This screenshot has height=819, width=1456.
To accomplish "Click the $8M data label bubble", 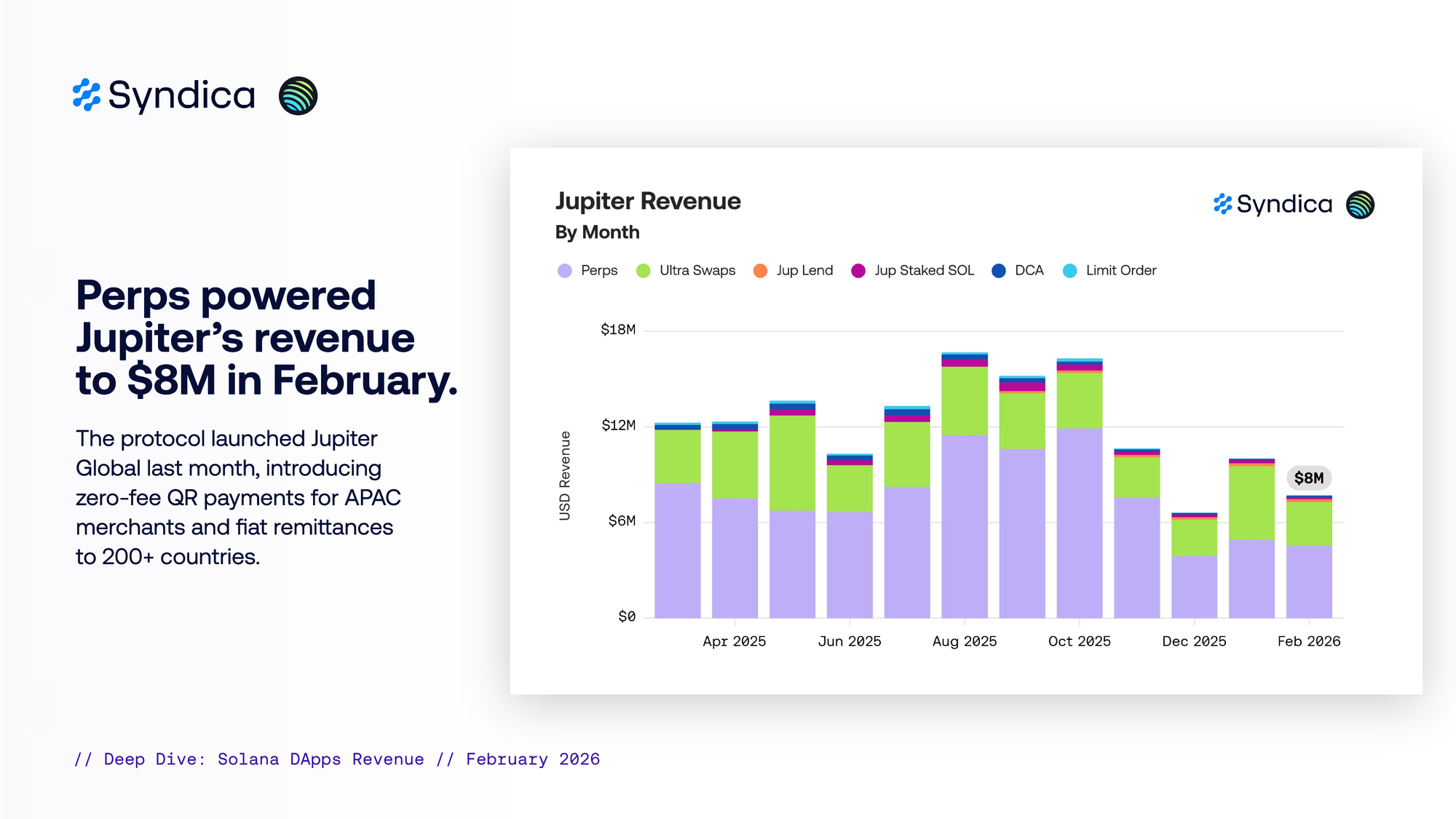I will (x=1308, y=478).
